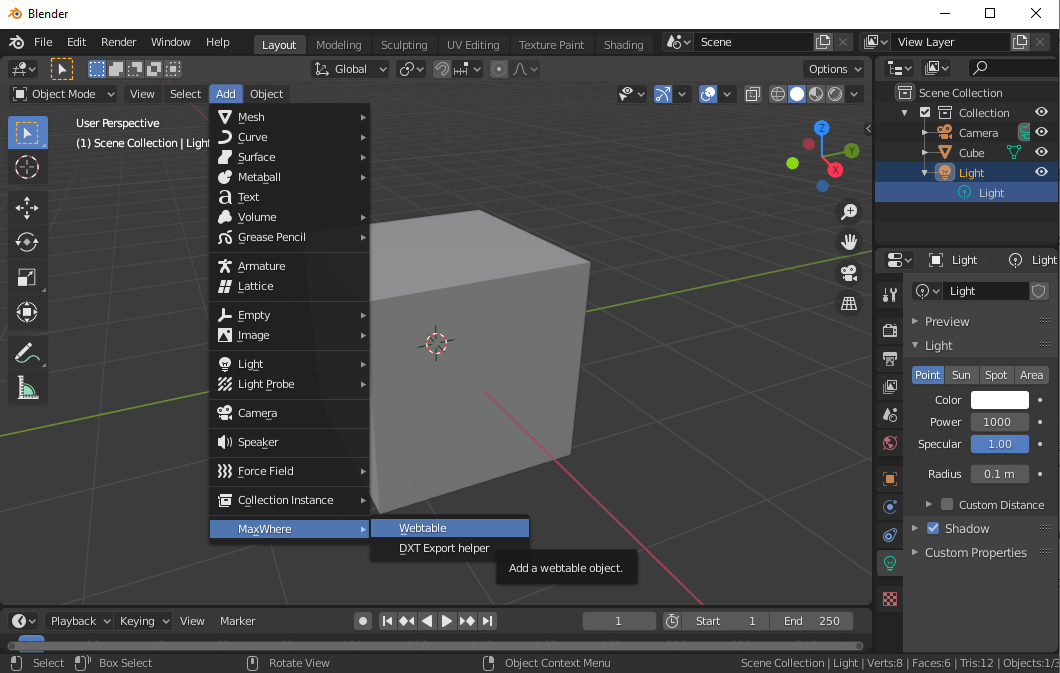
Task: Collapse the Light object in outliner
Action: [x=924, y=173]
